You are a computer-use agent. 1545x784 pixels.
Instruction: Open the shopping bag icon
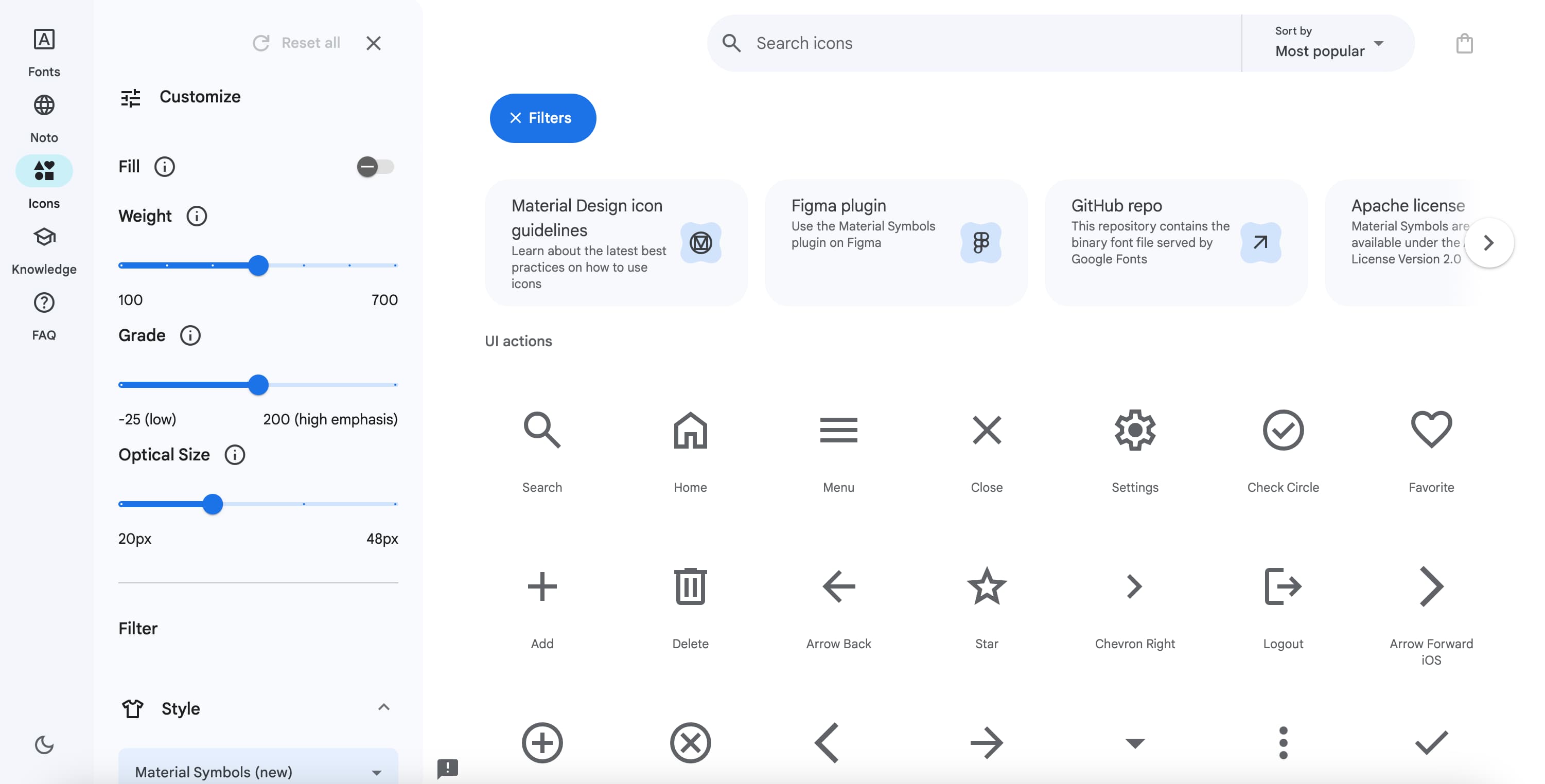click(x=1464, y=43)
